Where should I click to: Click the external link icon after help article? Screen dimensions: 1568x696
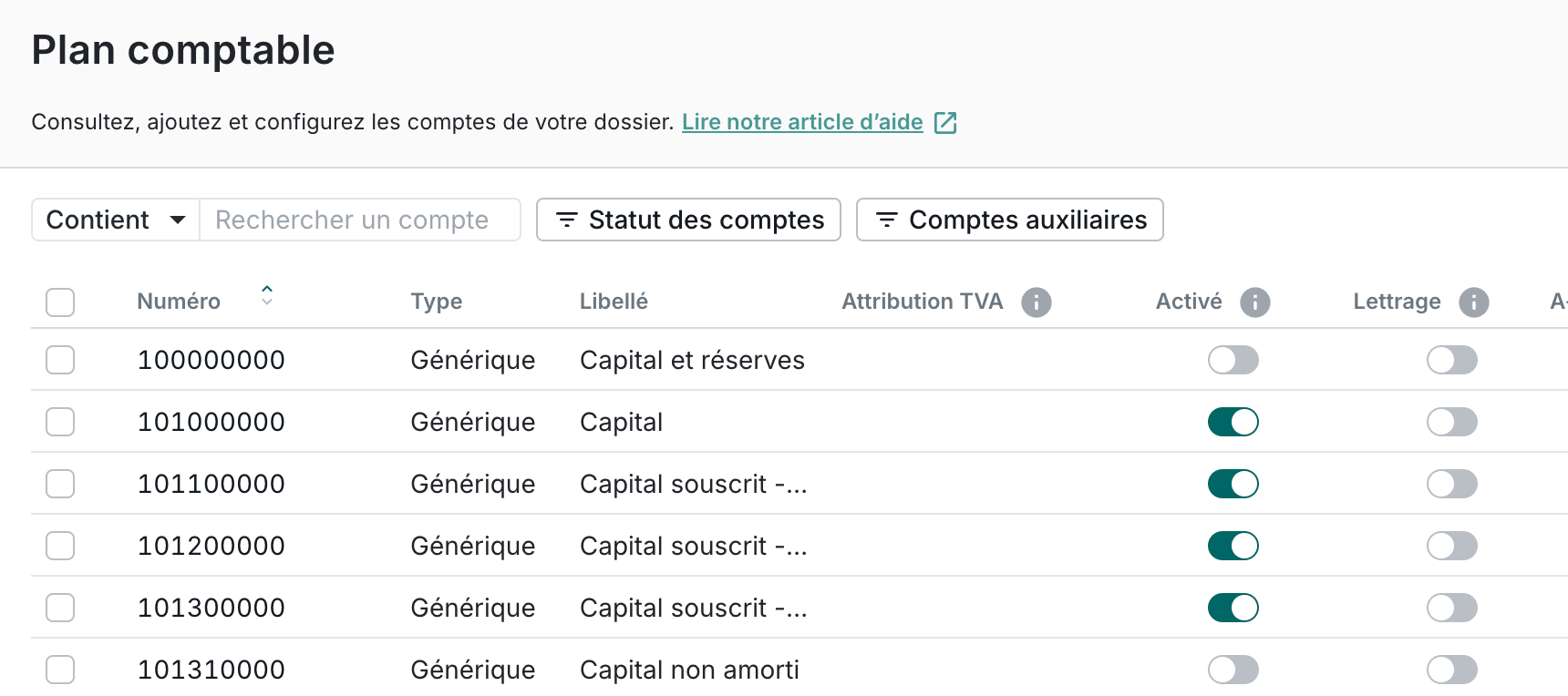click(x=945, y=122)
